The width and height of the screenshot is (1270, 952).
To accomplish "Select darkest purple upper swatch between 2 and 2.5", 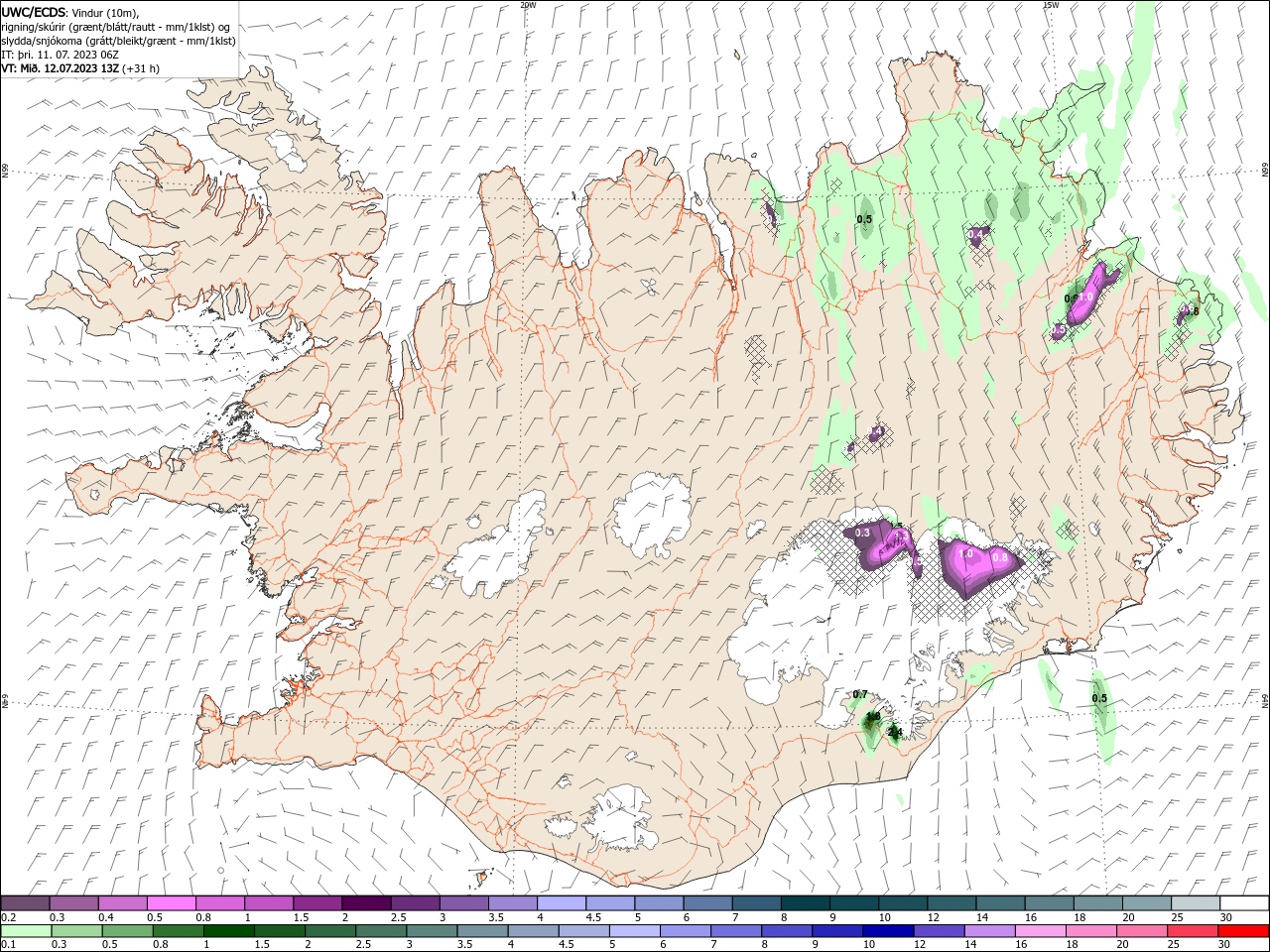I will tap(366, 903).
